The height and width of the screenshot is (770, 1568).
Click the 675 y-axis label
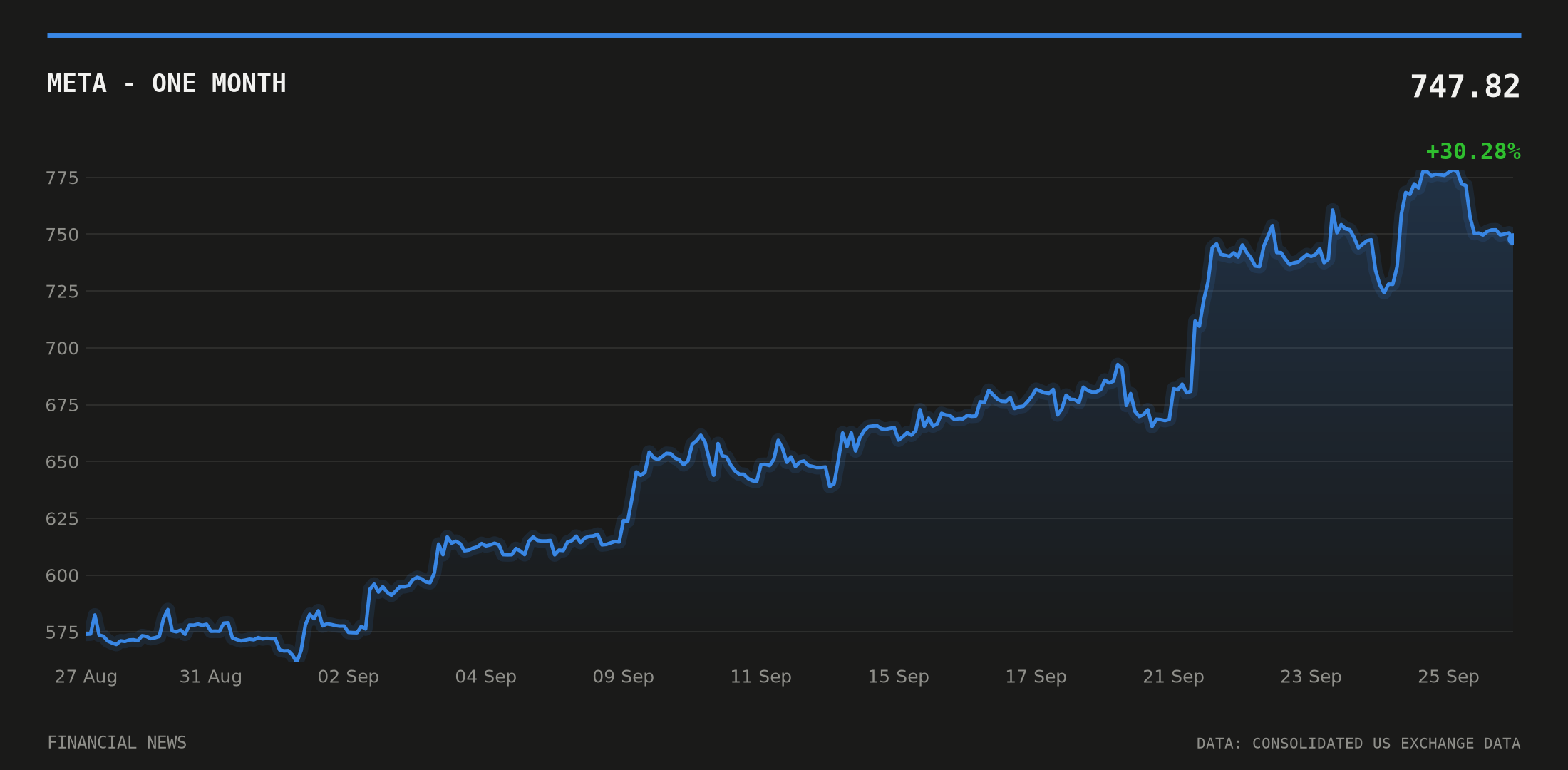62,405
